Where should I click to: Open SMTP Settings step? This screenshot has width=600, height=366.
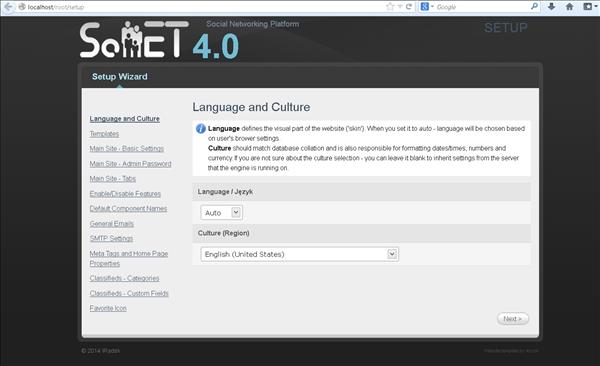111,238
